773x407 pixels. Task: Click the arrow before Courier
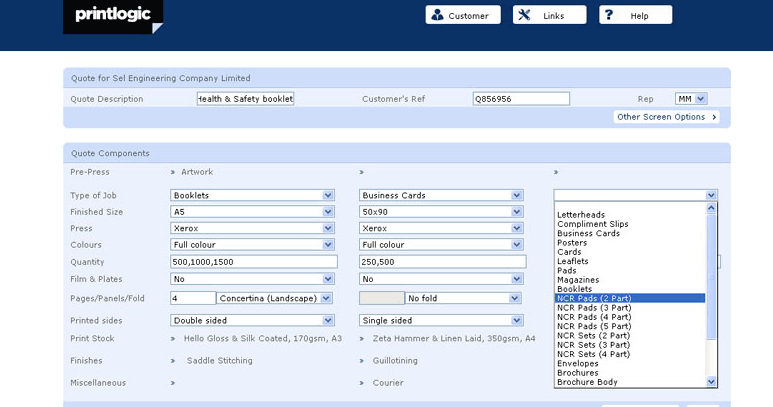tap(362, 383)
